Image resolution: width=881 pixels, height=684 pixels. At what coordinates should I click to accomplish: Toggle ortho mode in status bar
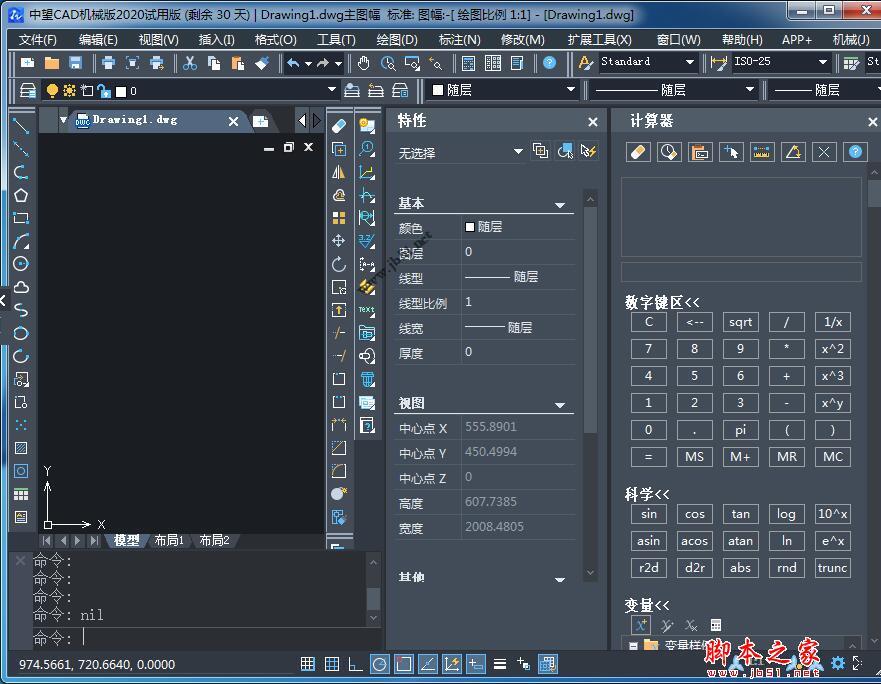(355, 664)
